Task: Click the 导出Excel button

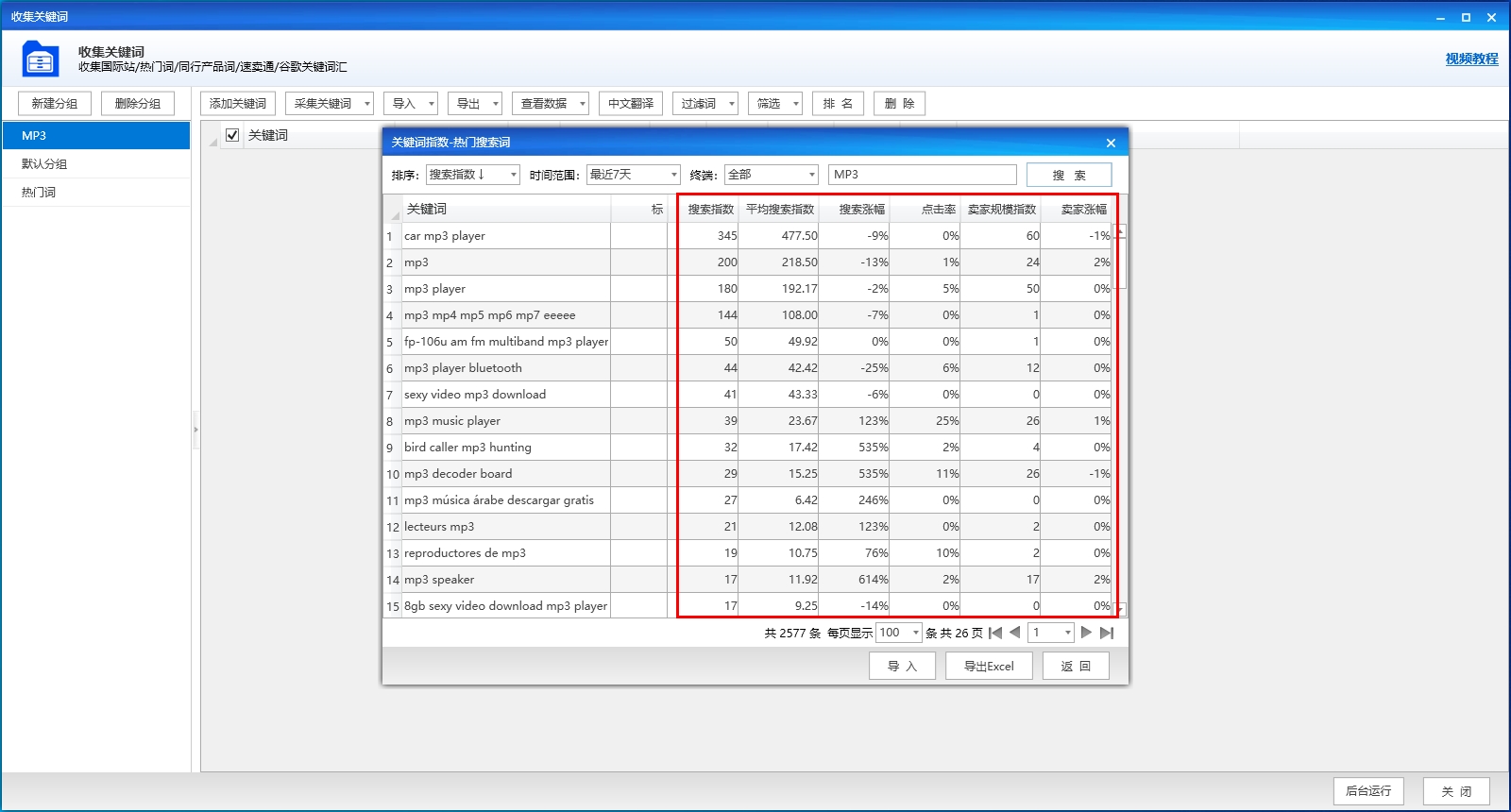Action: click(x=989, y=666)
